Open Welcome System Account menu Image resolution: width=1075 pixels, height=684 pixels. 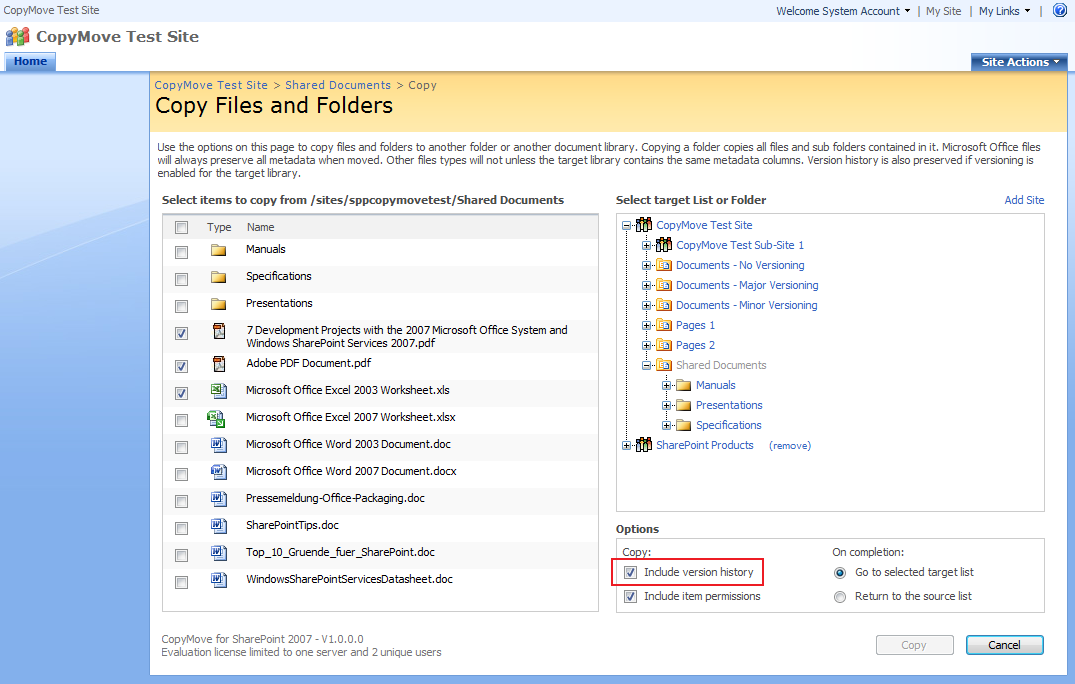pyautogui.click(x=843, y=11)
